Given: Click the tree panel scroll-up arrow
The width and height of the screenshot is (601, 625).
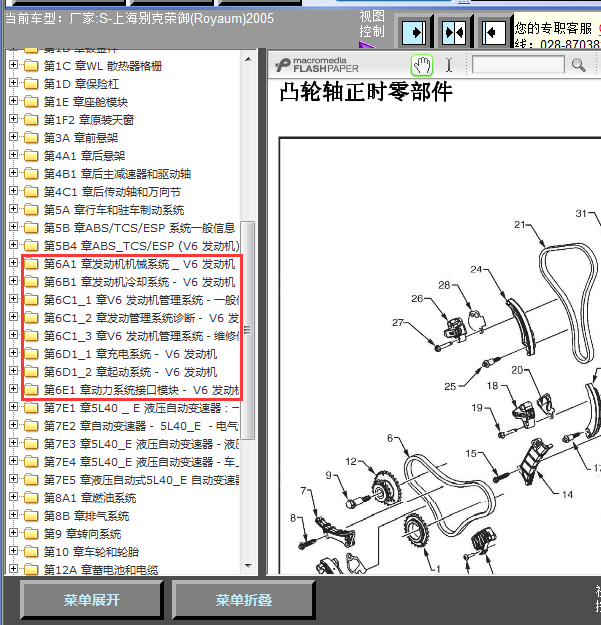Looking at the screenshot, I should point(248,59).
